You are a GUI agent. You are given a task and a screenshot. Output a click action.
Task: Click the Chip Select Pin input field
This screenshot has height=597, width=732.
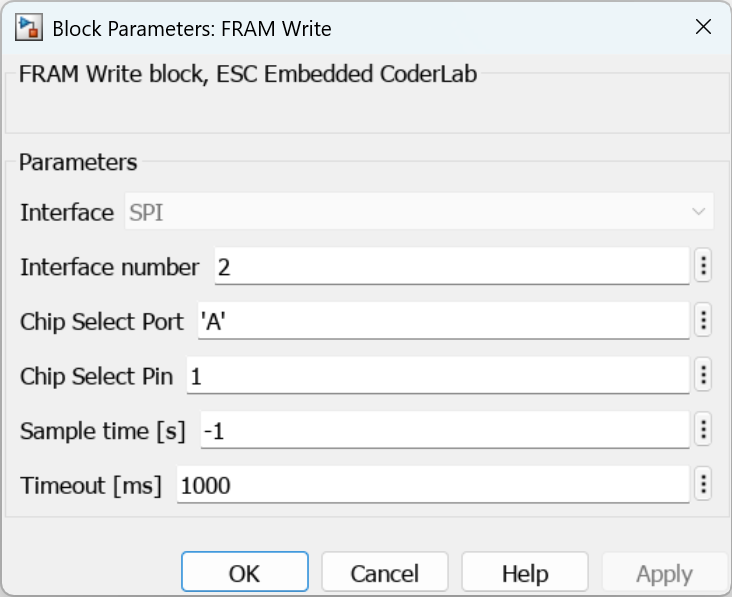(438, 375)
